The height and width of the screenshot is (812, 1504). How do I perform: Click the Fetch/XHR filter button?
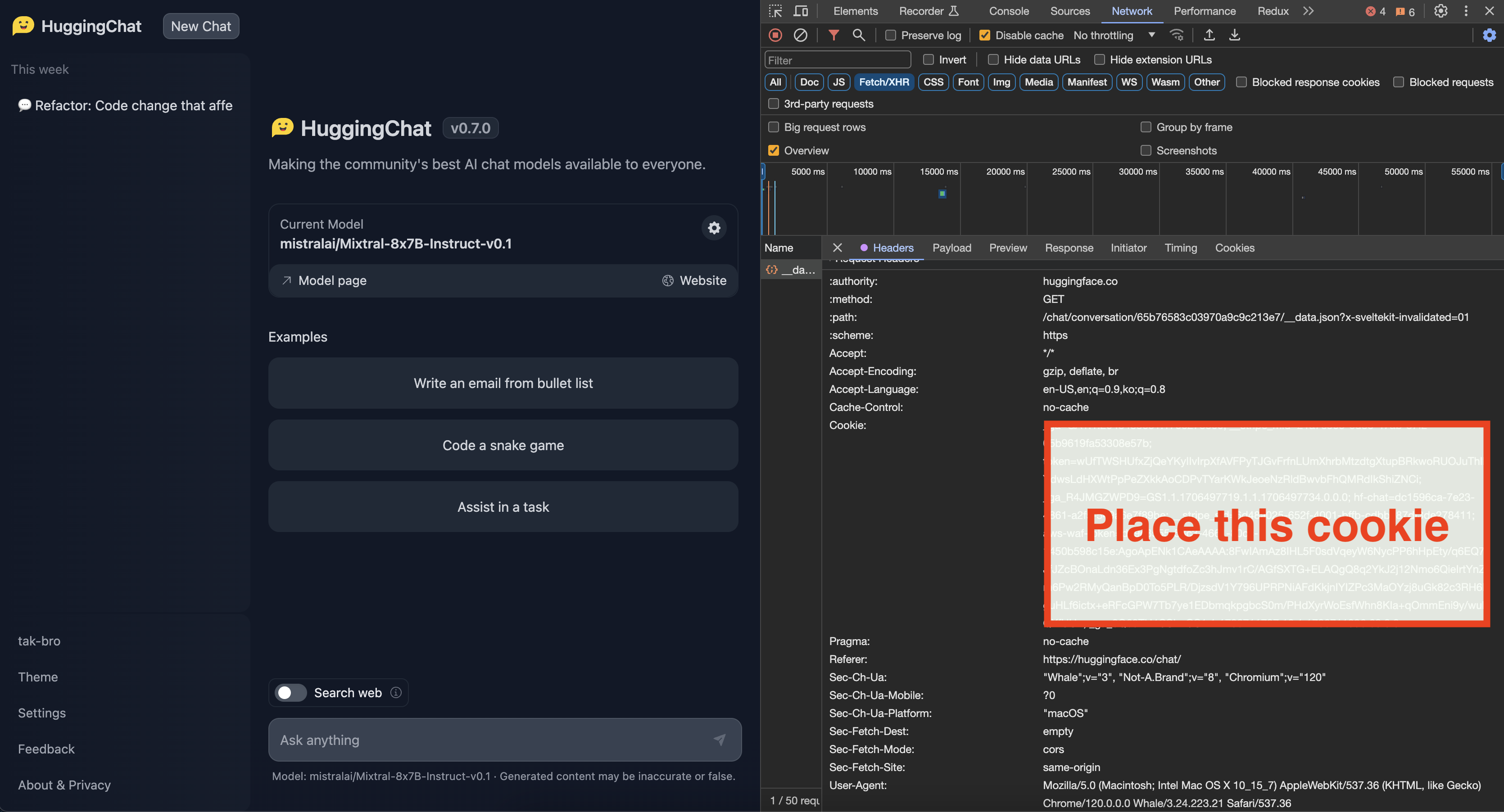coord(884,82)
